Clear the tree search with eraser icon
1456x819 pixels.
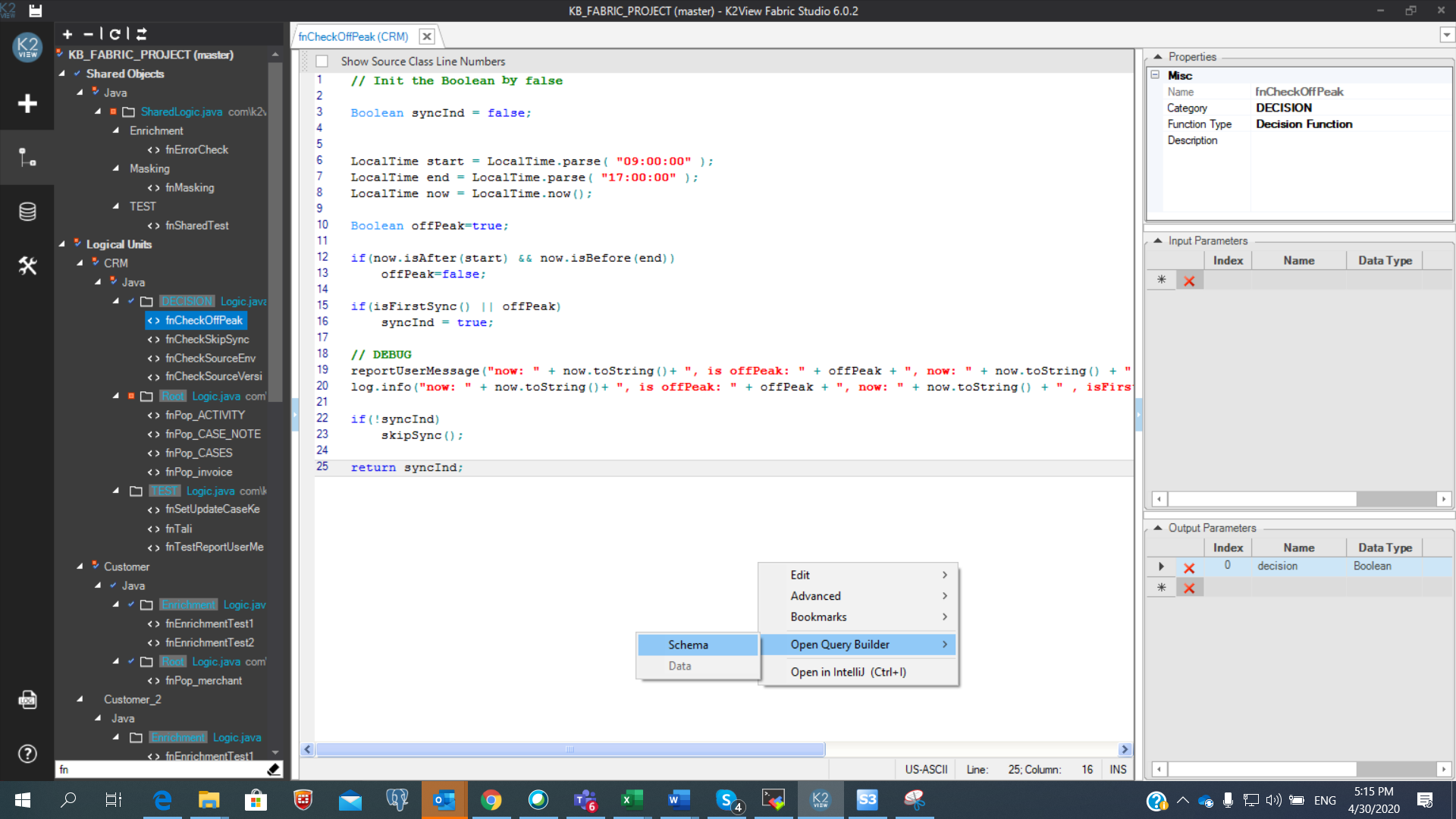click(274, 769)
